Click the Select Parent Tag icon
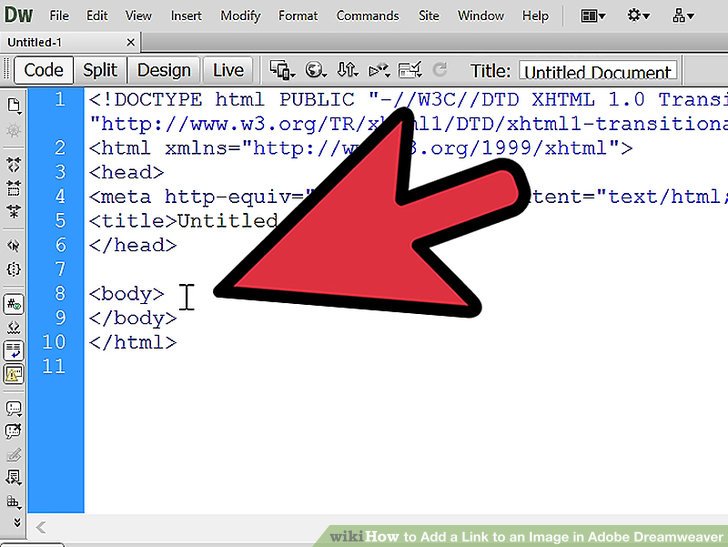Image resolution: width=728 pixels, height=547 pixels. pos(14,245)
